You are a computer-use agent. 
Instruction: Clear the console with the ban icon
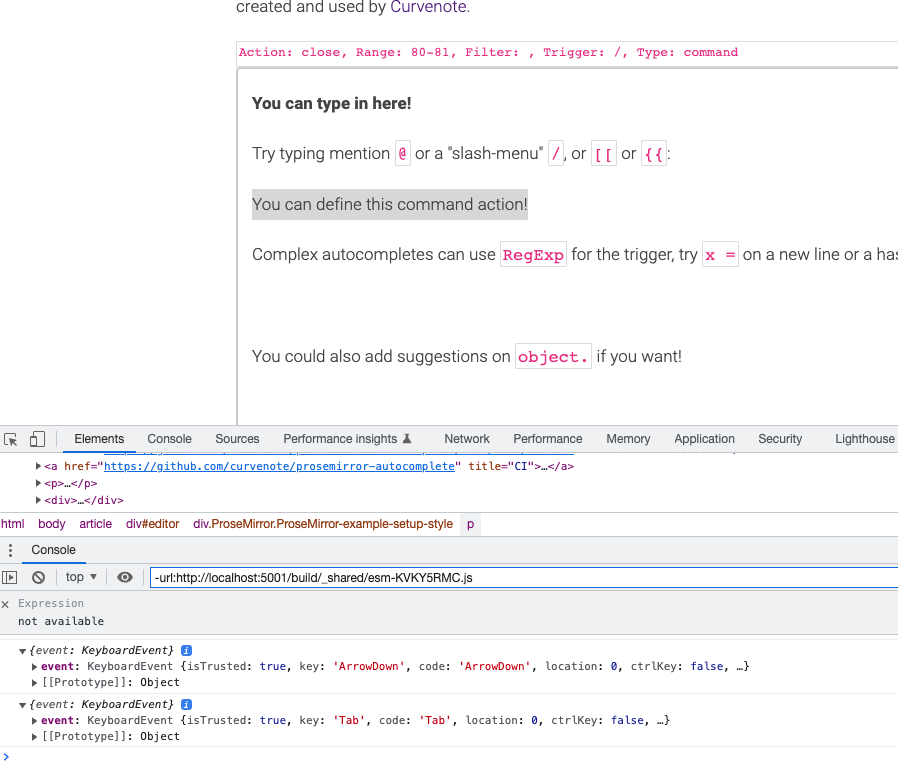coord(38,577)
